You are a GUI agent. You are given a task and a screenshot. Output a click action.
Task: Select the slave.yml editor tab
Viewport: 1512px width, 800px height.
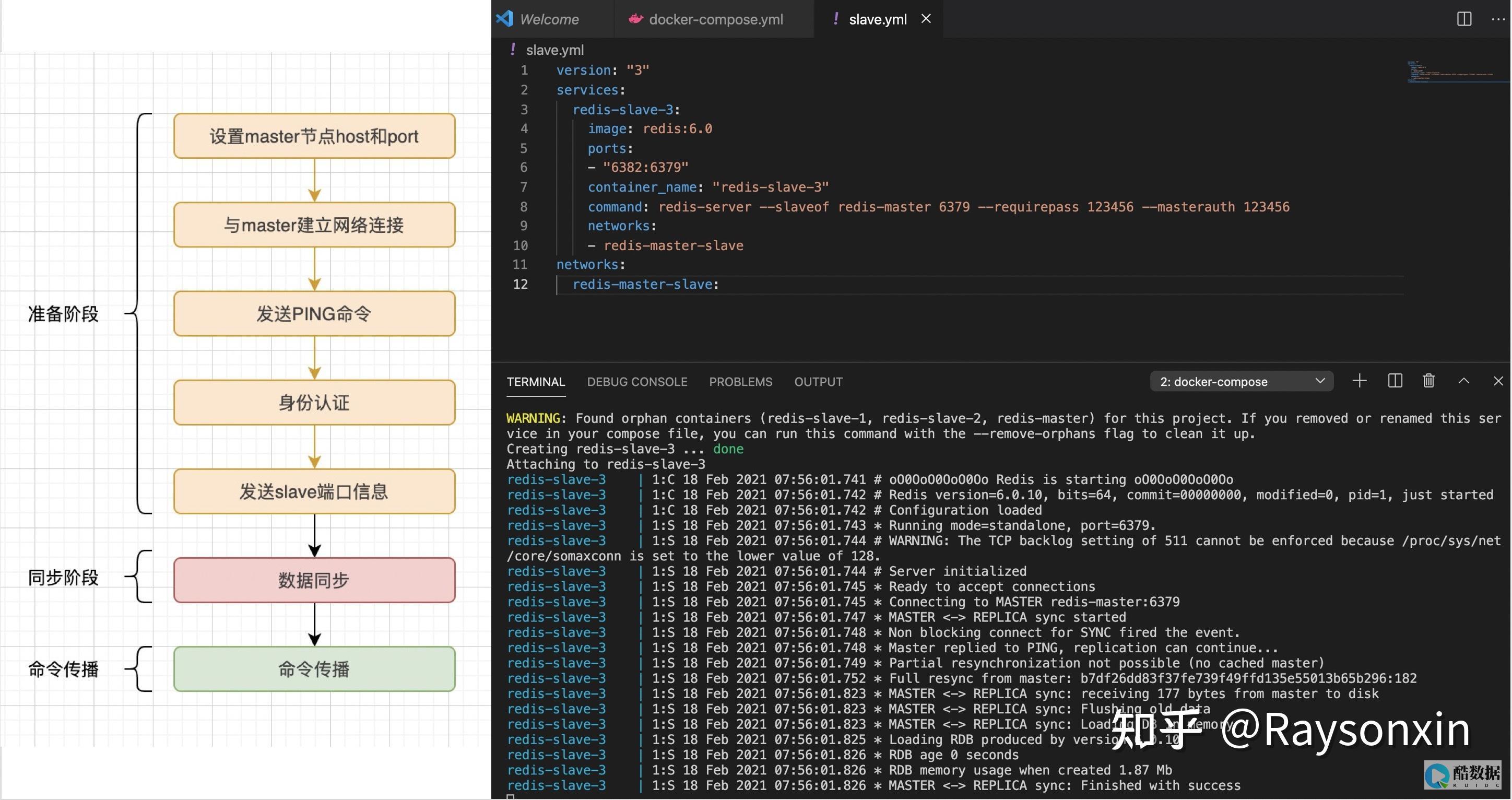point(877,19)
